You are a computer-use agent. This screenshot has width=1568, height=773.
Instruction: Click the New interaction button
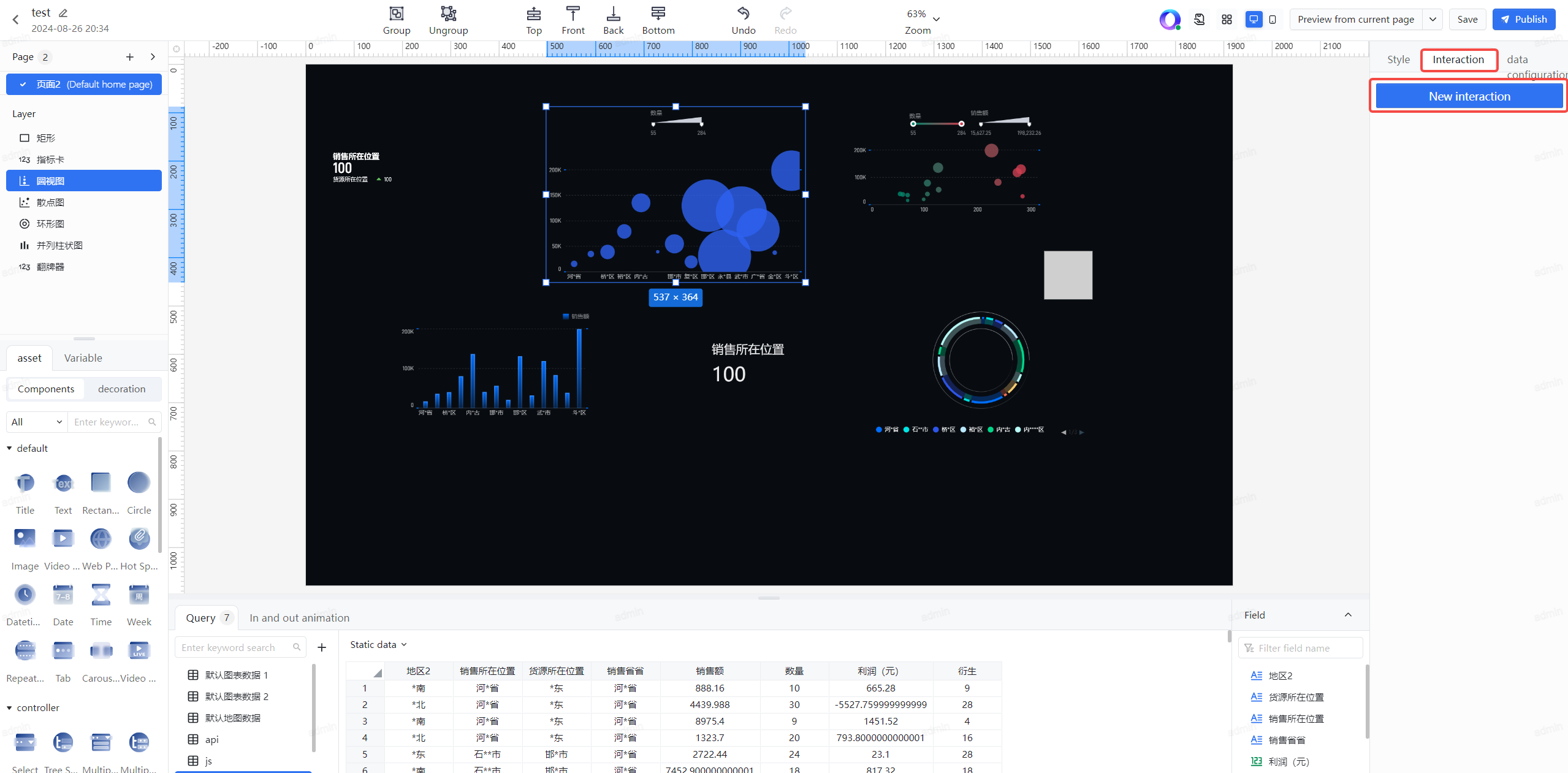(1469, 96)
